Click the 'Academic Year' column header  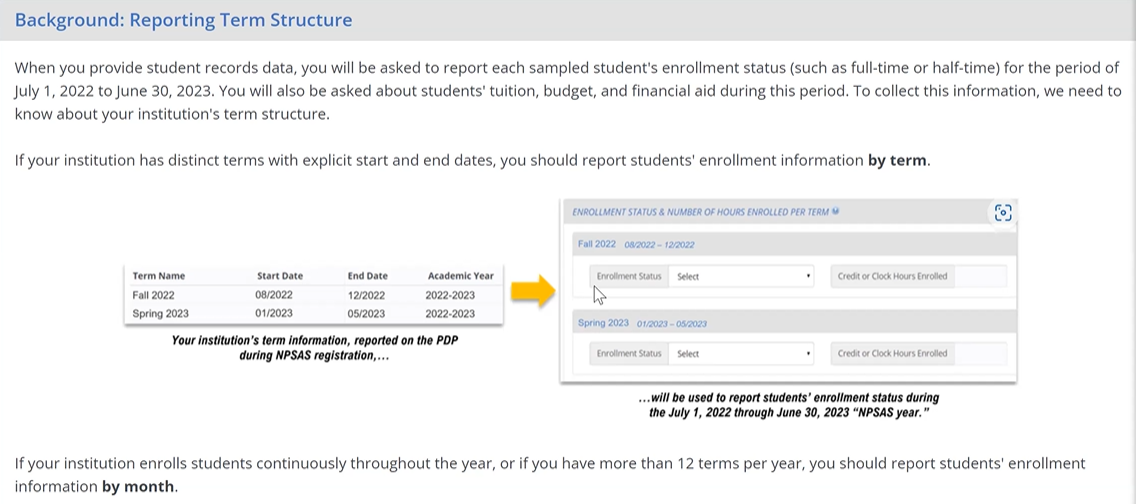coord(460,276)
